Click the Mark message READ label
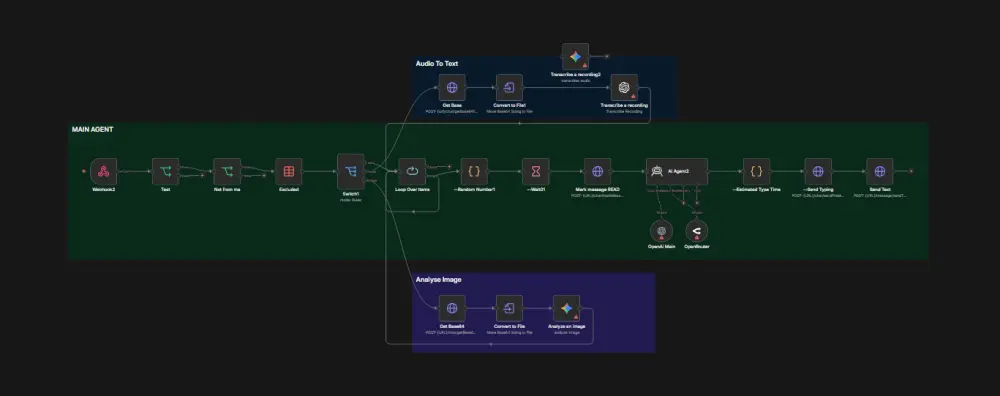Image resolution: width=1000 pixels, height=396 pixels. click(x=598, y=189)
